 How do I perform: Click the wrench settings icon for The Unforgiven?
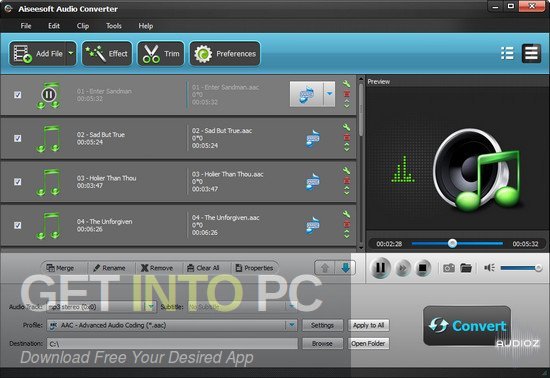point(347,214)
